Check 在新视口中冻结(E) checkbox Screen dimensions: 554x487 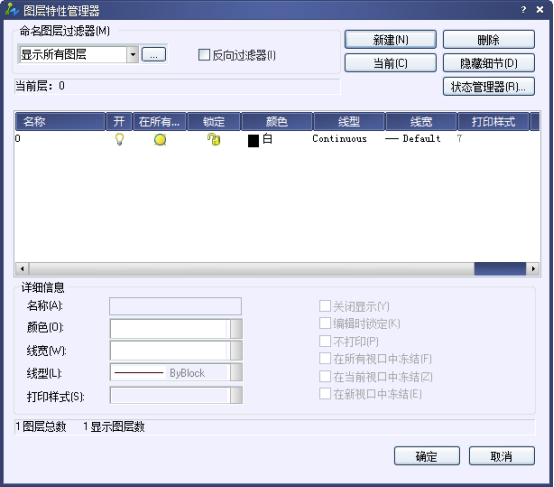(x=325, y=393)
